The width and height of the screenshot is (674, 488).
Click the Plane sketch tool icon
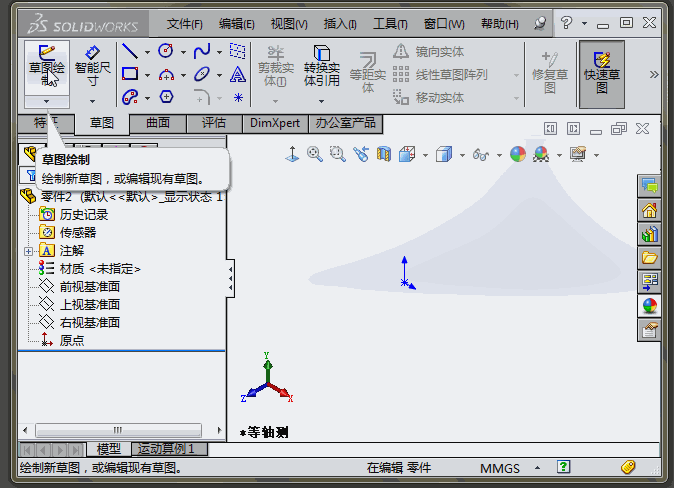coord(237,51)
